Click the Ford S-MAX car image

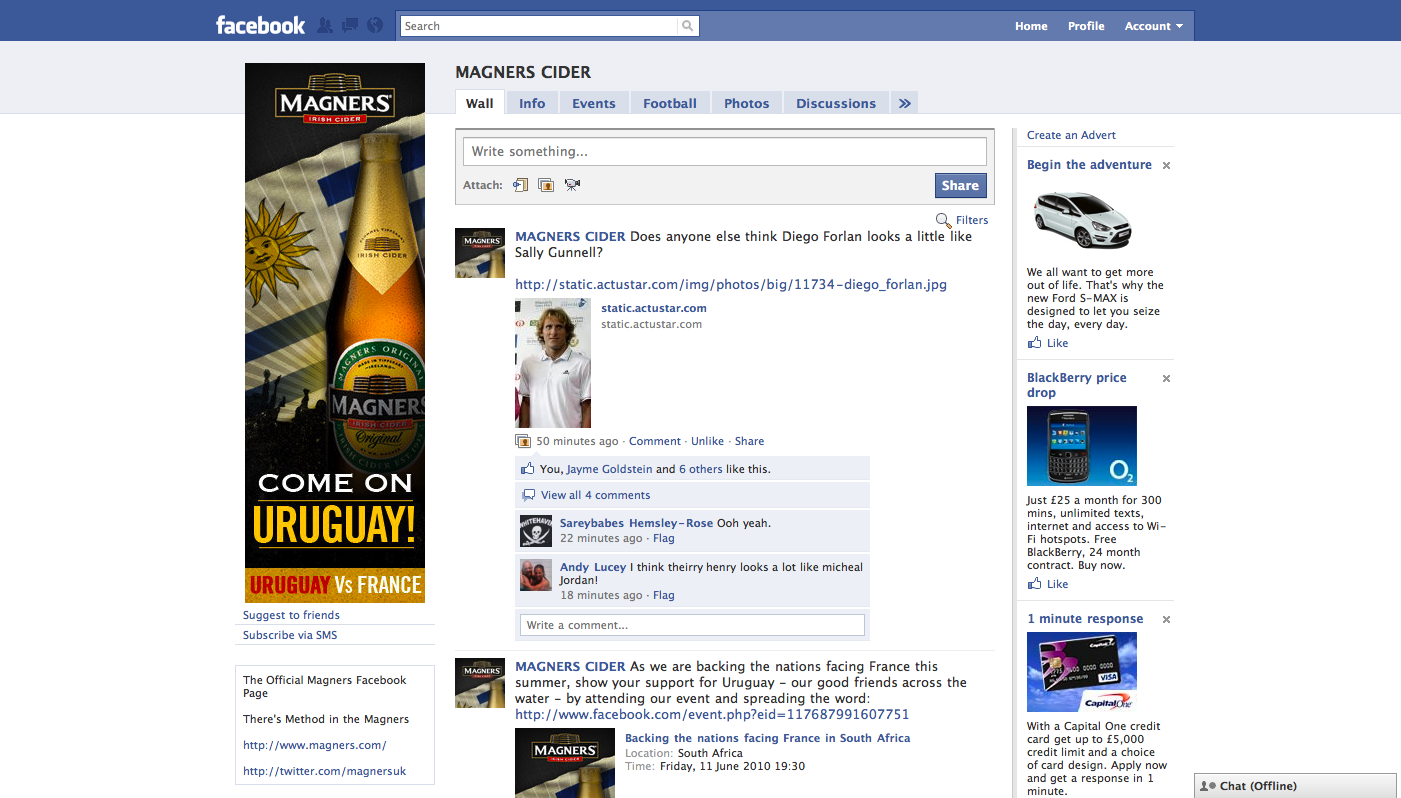1082,218
